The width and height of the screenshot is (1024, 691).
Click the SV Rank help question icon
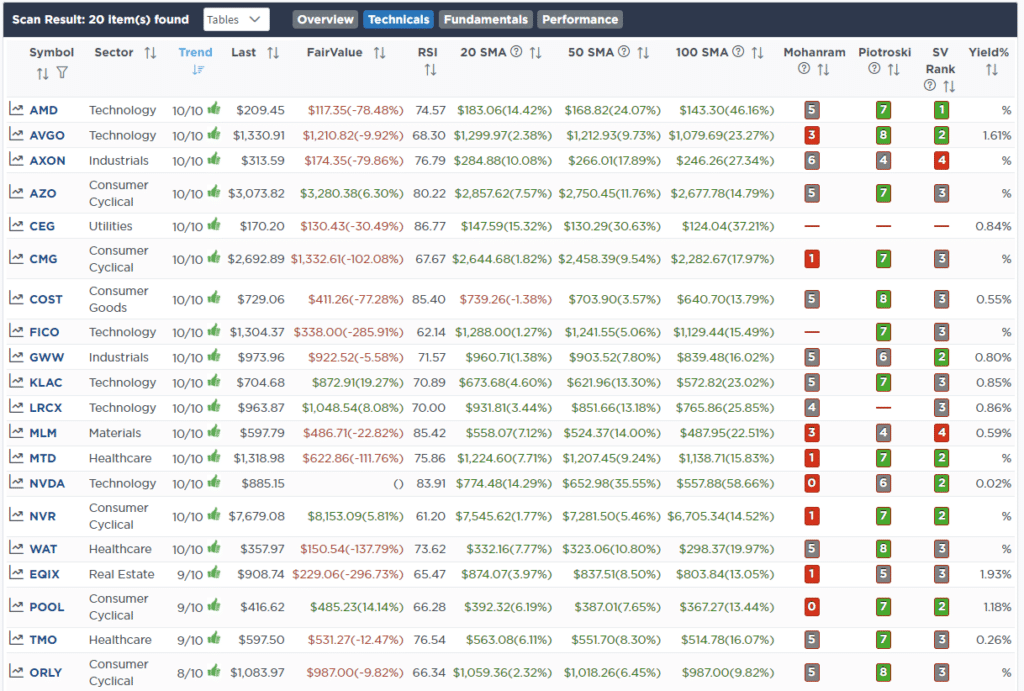pyautogui.click(x=930, y=85)
